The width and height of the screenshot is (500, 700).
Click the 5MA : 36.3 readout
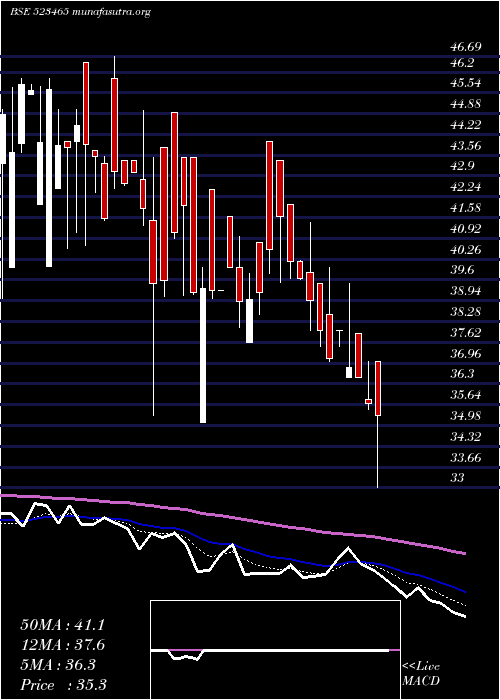click(x=58, y=665)
